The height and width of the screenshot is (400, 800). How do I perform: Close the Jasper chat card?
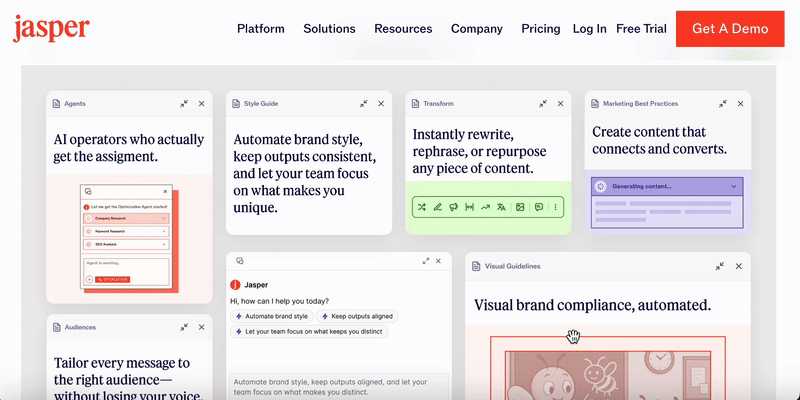(438, 261)
